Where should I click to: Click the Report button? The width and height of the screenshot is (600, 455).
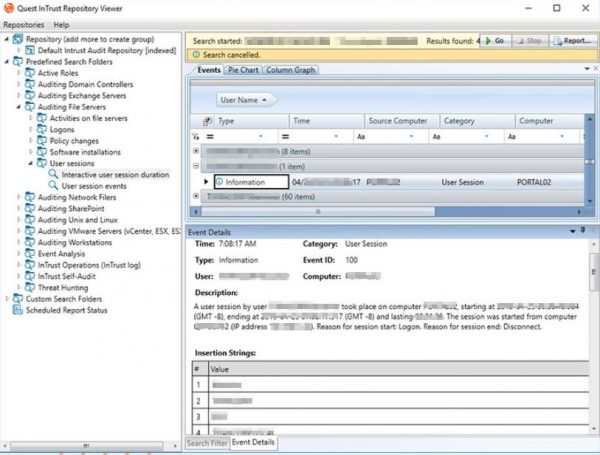(571, 41)
